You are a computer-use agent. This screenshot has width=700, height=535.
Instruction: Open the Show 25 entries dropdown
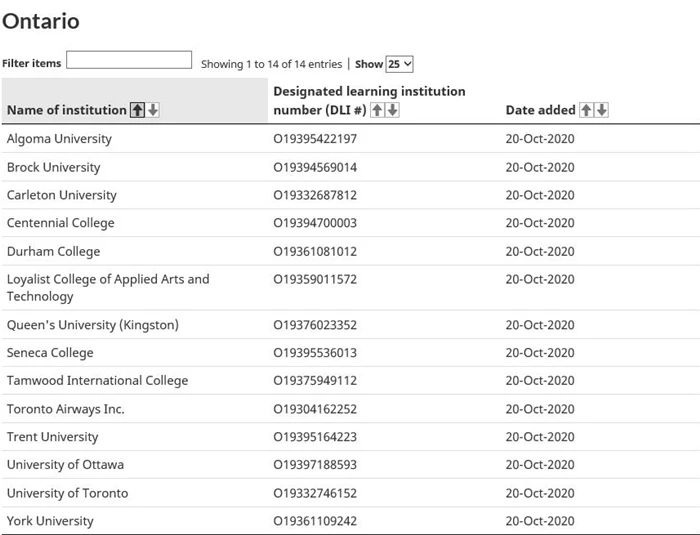point(400,64)
